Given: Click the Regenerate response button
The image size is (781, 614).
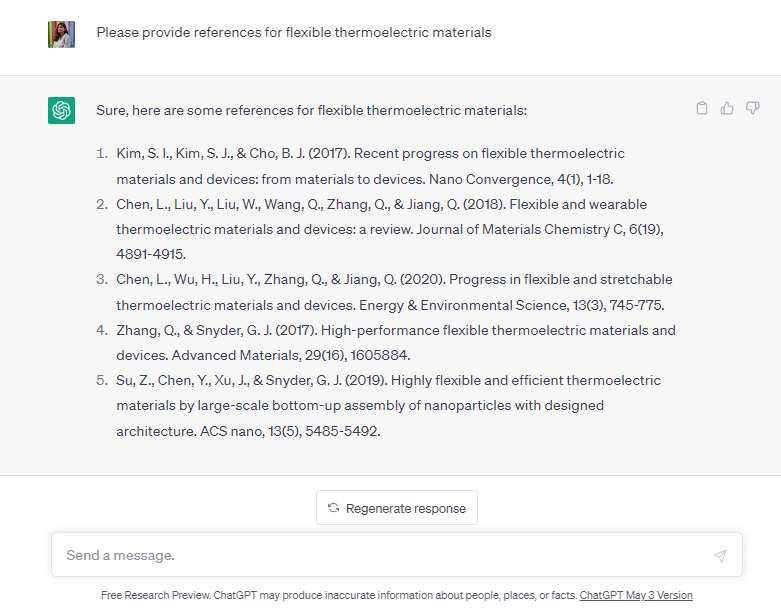Looking at the screenshot, I should (x=396, y=507).
